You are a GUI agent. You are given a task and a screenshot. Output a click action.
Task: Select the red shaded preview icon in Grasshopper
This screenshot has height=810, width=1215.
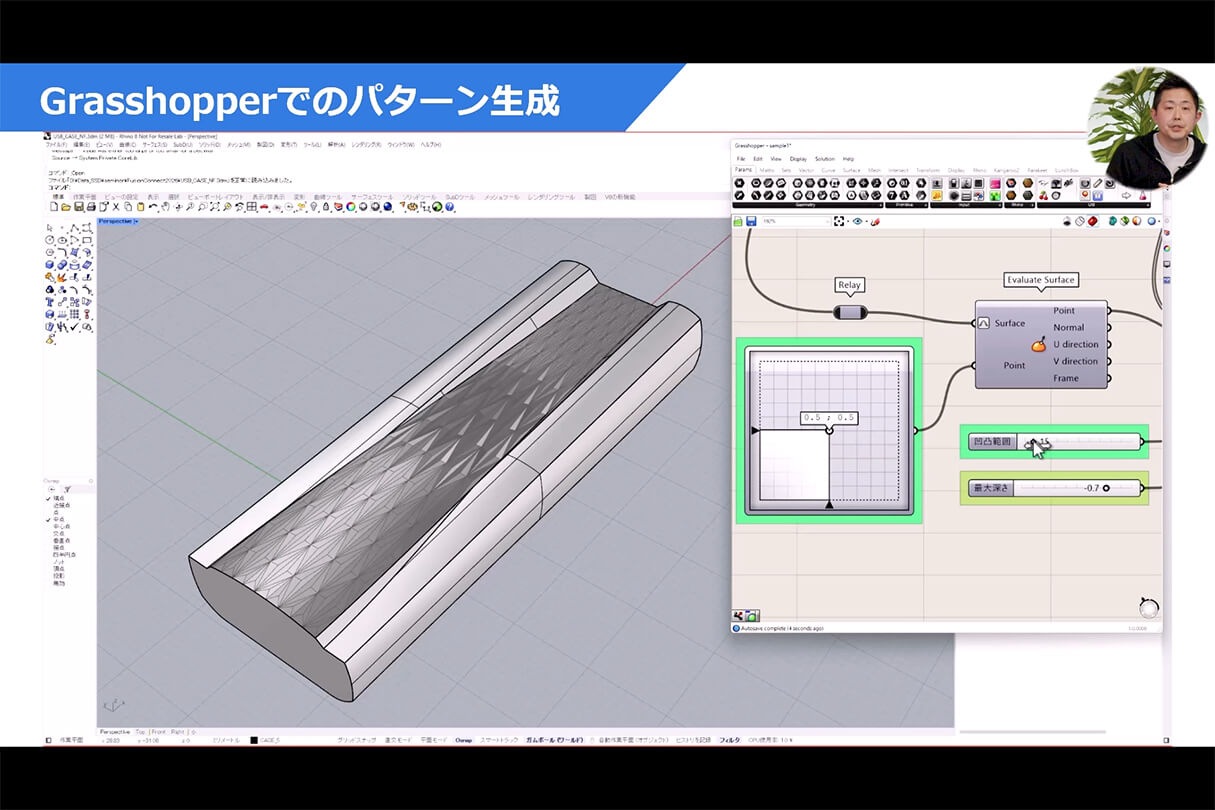(x=1092, y=221)
